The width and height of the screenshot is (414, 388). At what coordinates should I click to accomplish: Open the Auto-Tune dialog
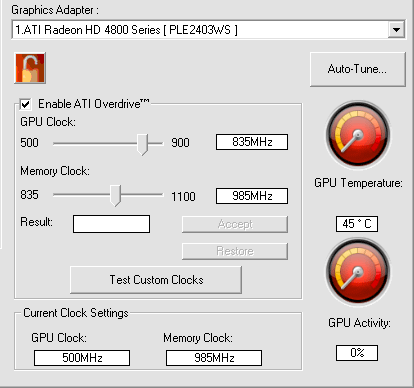pyautogui.click(x=358, y=69)
